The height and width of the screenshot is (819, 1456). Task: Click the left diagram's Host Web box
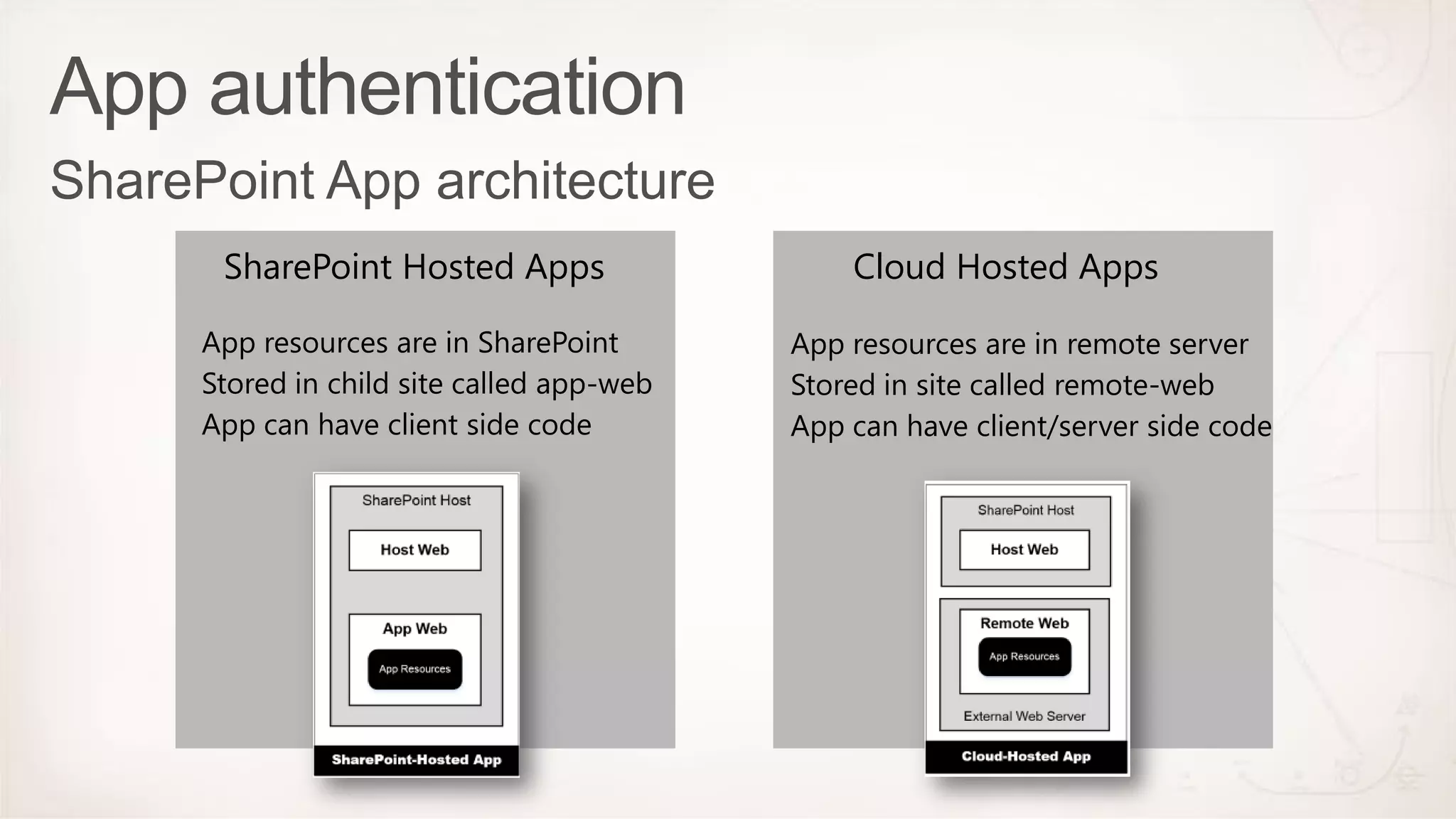[x=414, y=550]
